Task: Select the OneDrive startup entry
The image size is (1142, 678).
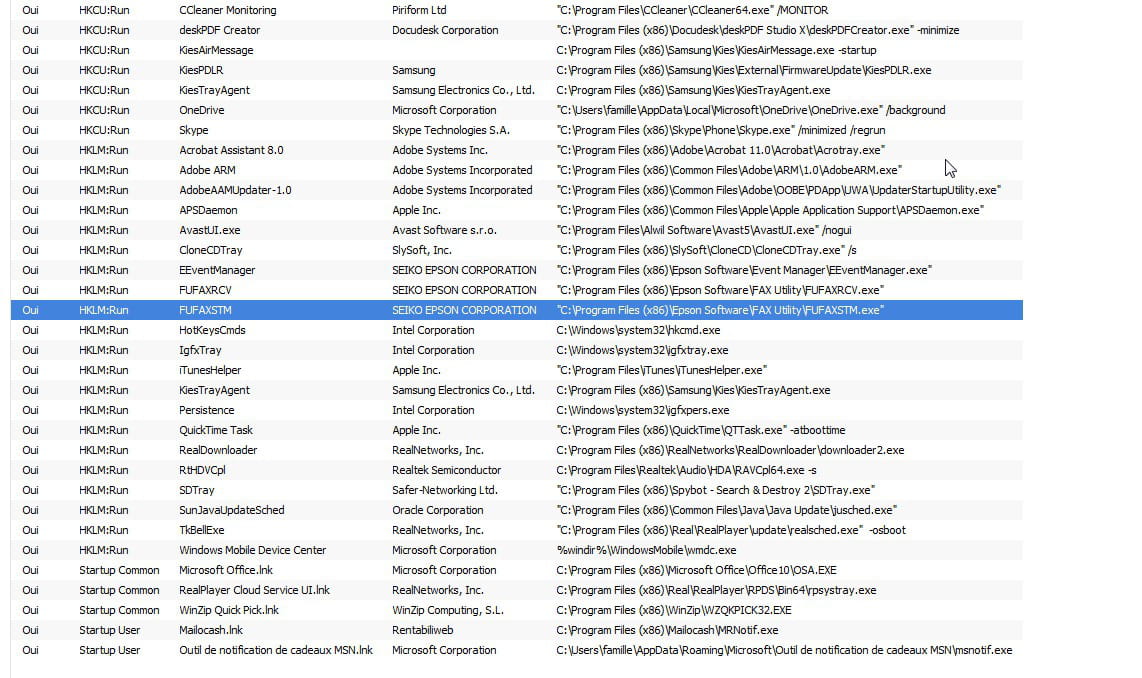Action: (202, 110)
